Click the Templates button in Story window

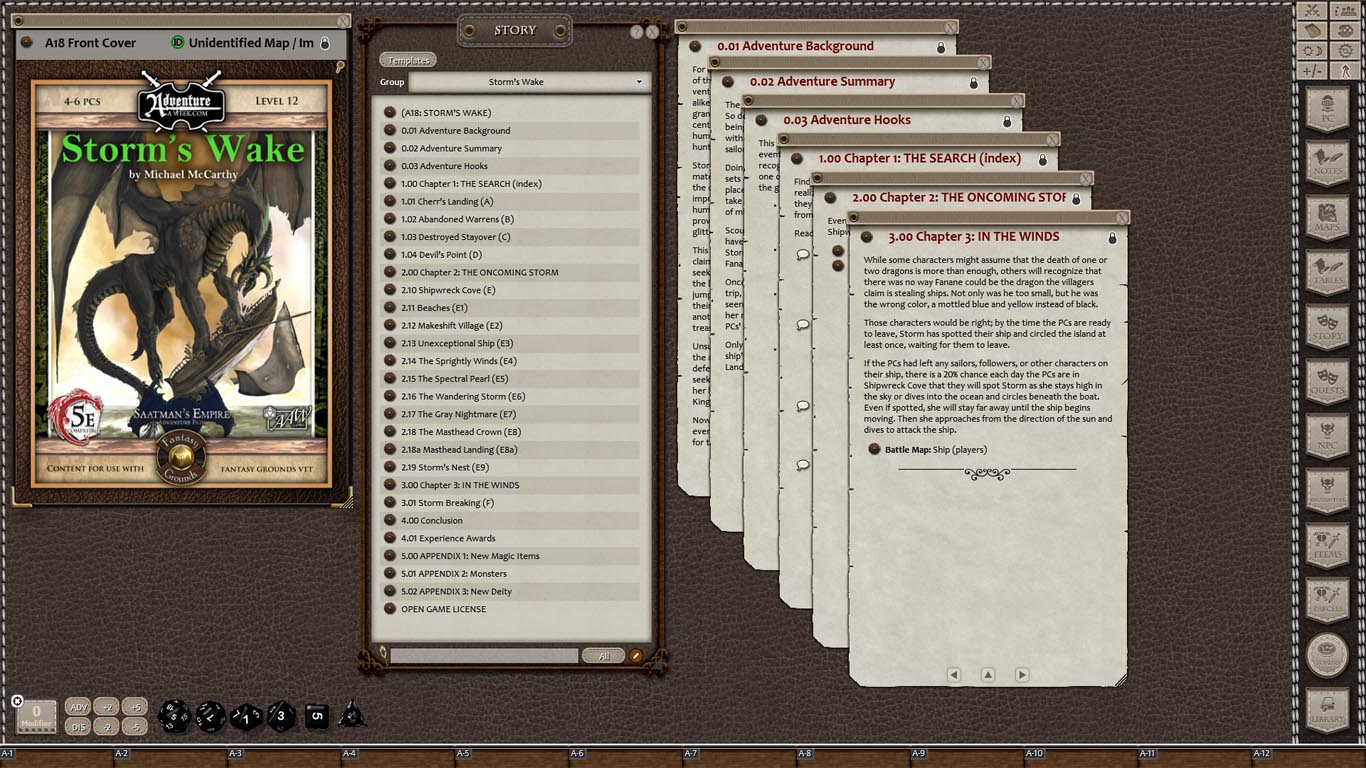(407, 59)
